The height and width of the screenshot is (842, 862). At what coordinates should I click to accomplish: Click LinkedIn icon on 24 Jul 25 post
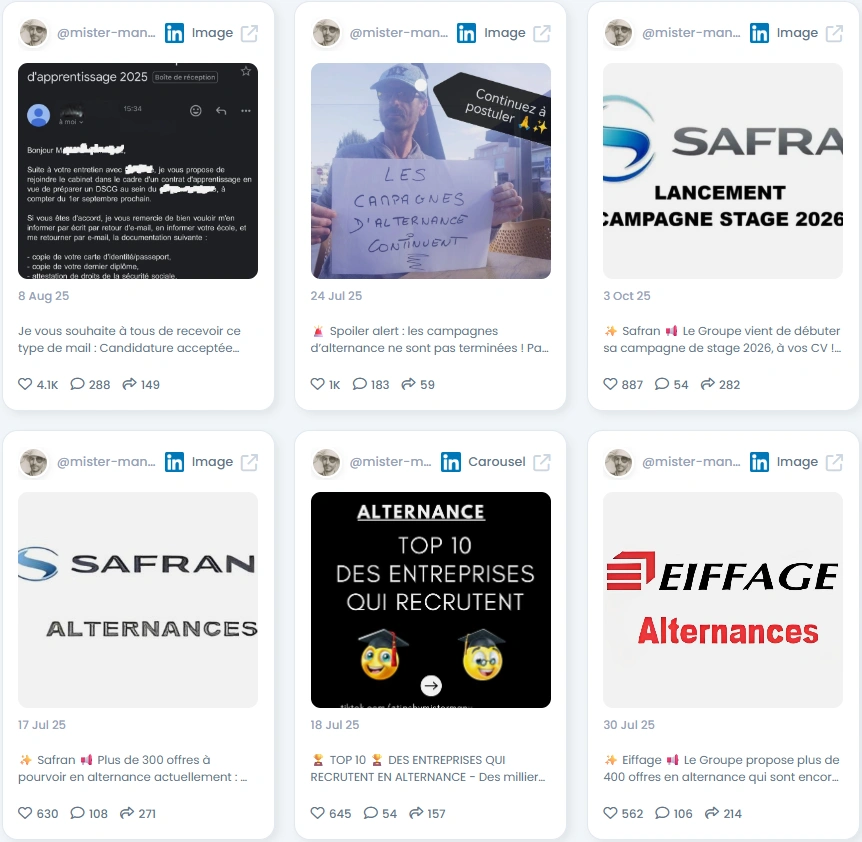467,34
